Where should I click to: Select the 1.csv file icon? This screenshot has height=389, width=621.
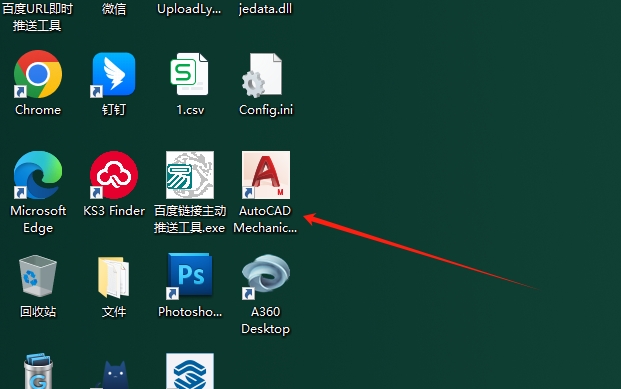189,74
